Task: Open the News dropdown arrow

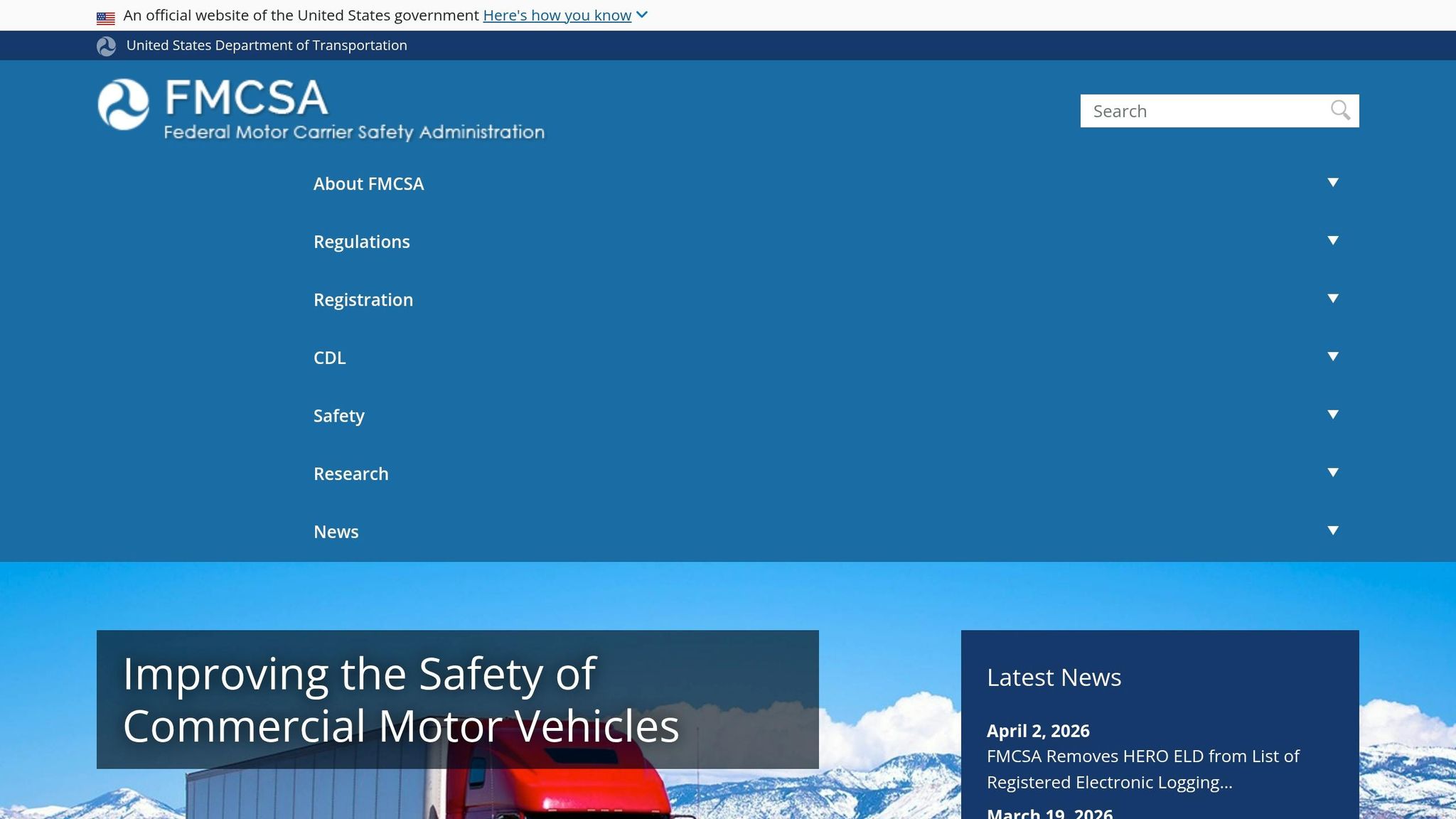Action: point(1332,530)
